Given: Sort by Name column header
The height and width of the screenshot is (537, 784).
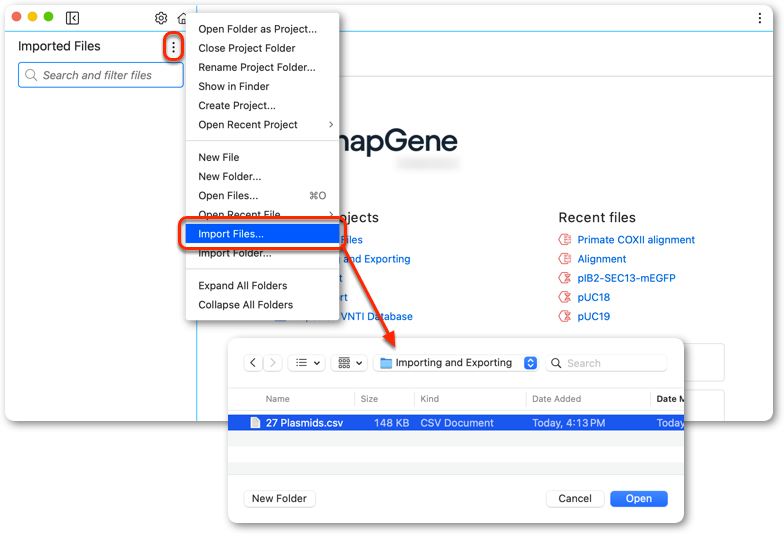Looking at the screenshot, I should tap(278, 399).
